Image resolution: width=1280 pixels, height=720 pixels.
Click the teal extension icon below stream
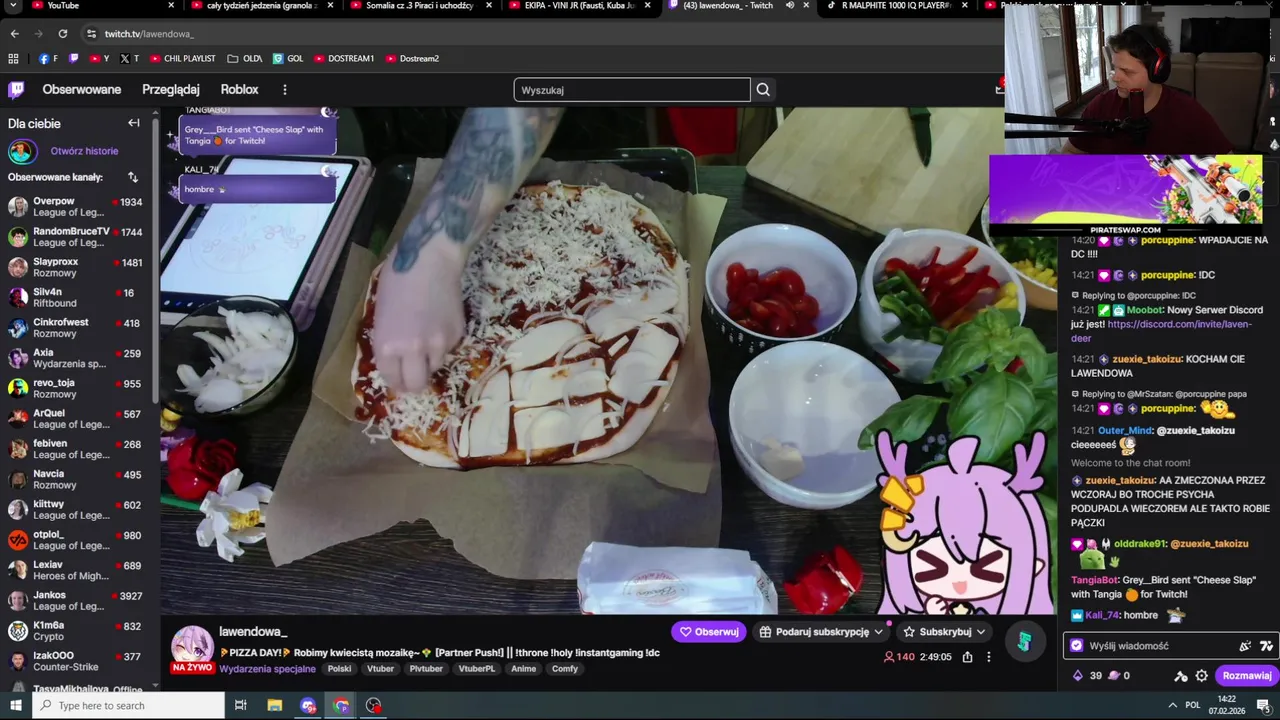coord(1024,641)
